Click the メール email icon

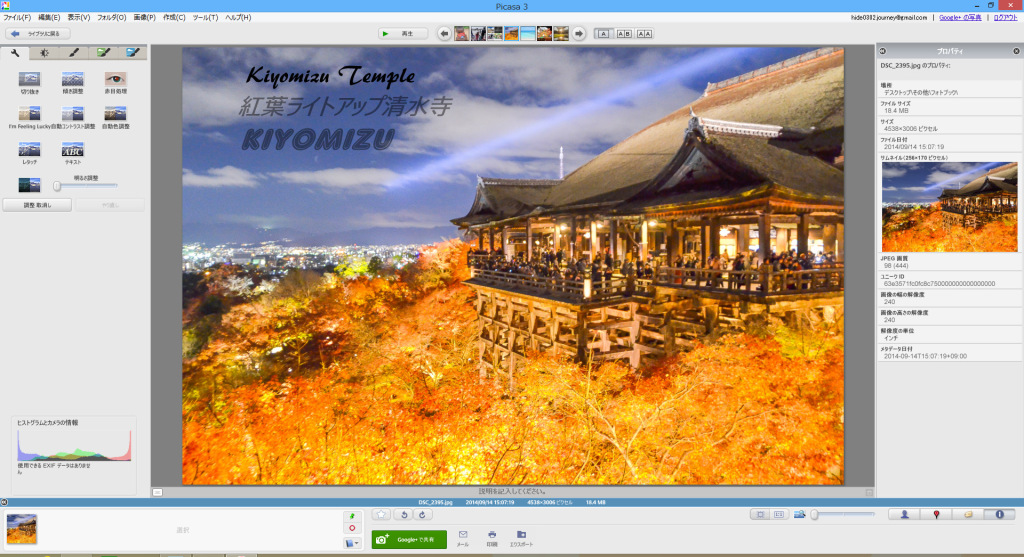click(462, 538)
